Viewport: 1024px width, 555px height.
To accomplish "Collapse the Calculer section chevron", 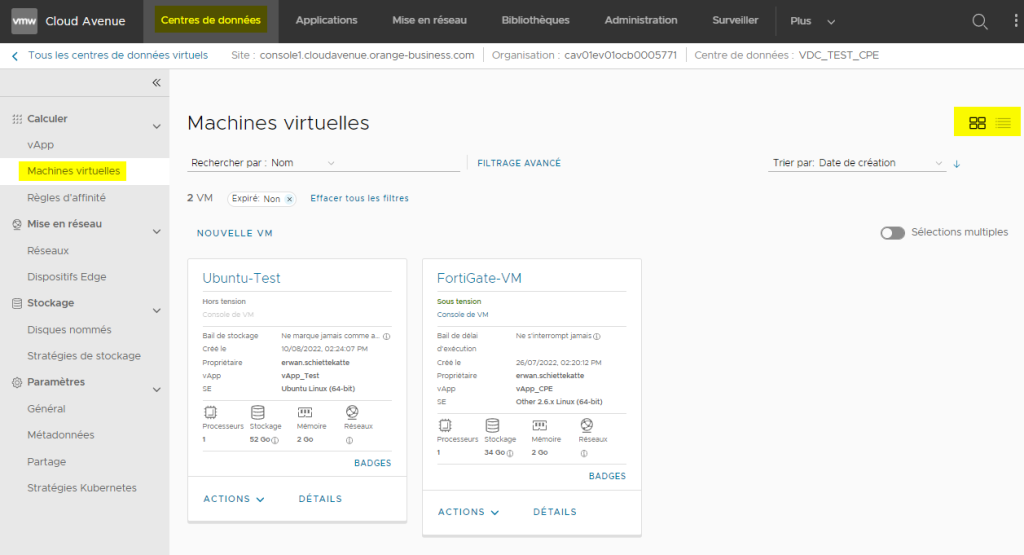I will point(156,126).
